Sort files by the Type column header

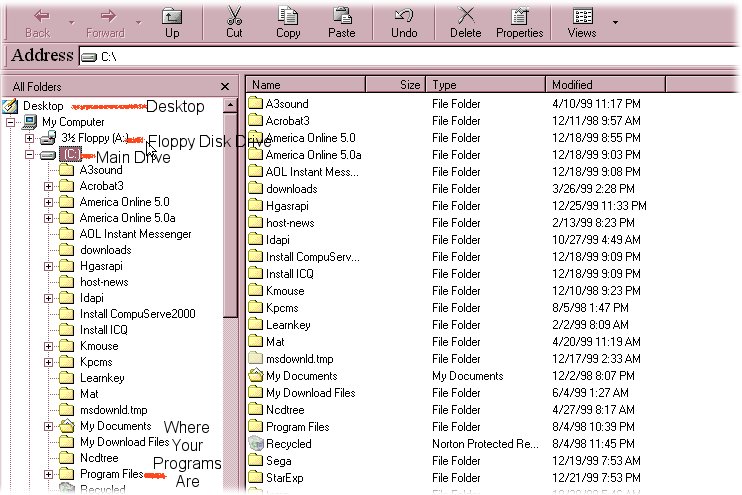point(486,85)
